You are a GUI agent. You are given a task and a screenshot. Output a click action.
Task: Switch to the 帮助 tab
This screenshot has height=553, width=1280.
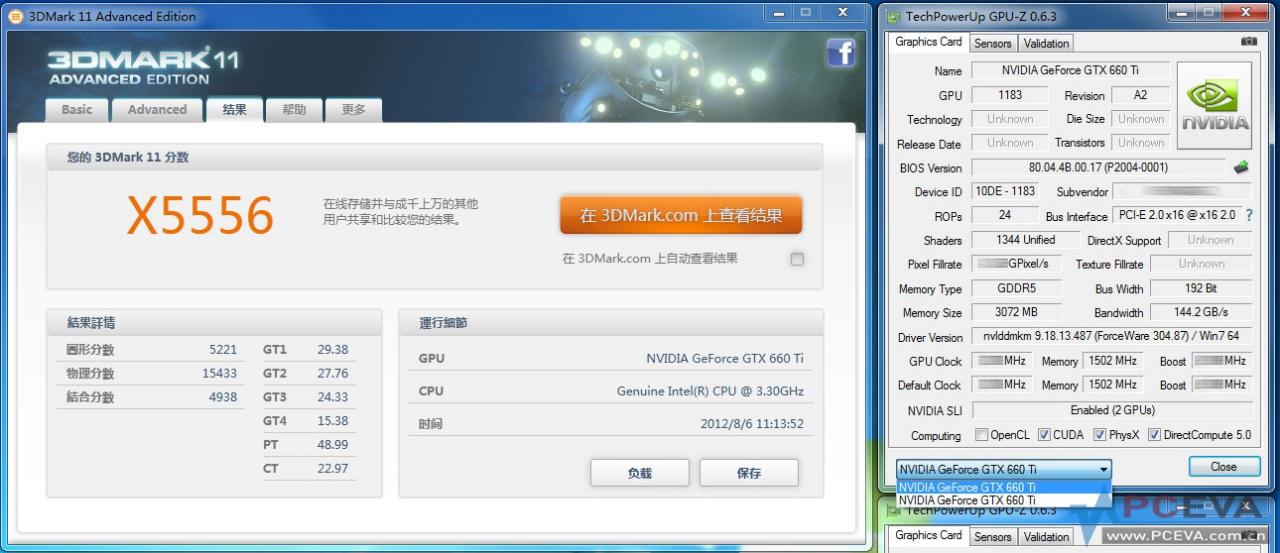tap(294, 110)
